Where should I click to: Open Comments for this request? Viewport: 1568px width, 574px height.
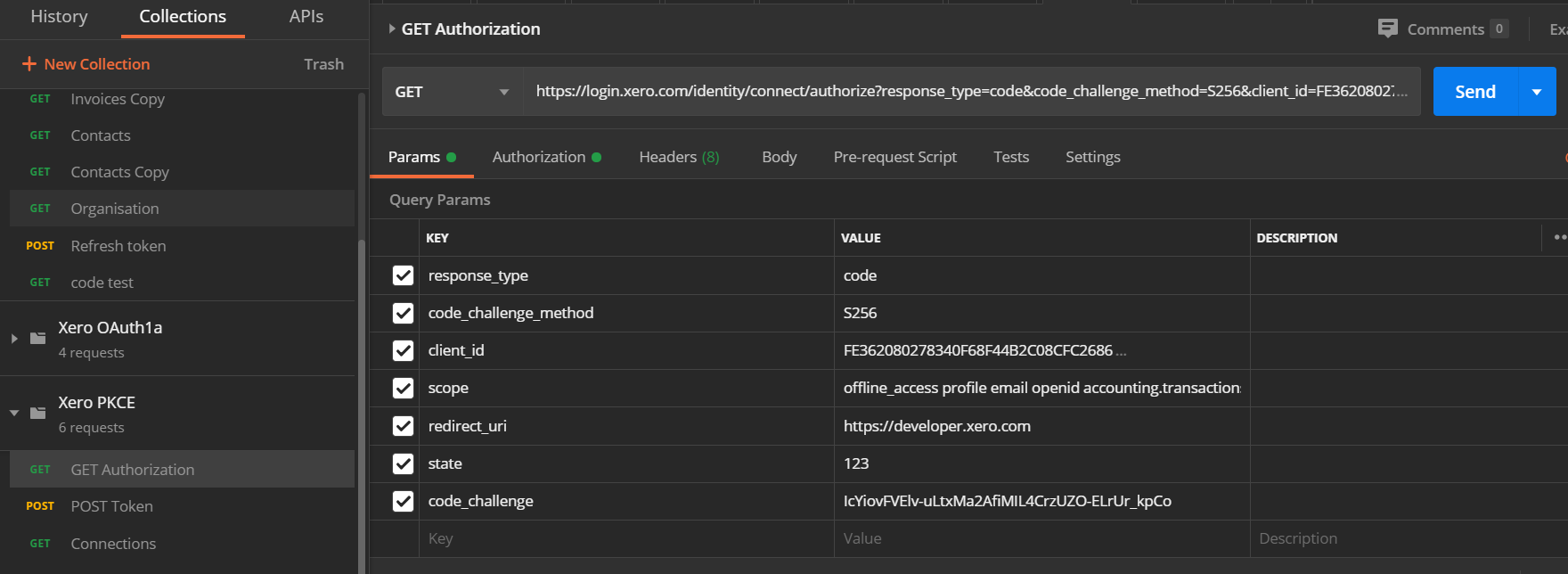pyautogui.click(x=1444, y=29)
